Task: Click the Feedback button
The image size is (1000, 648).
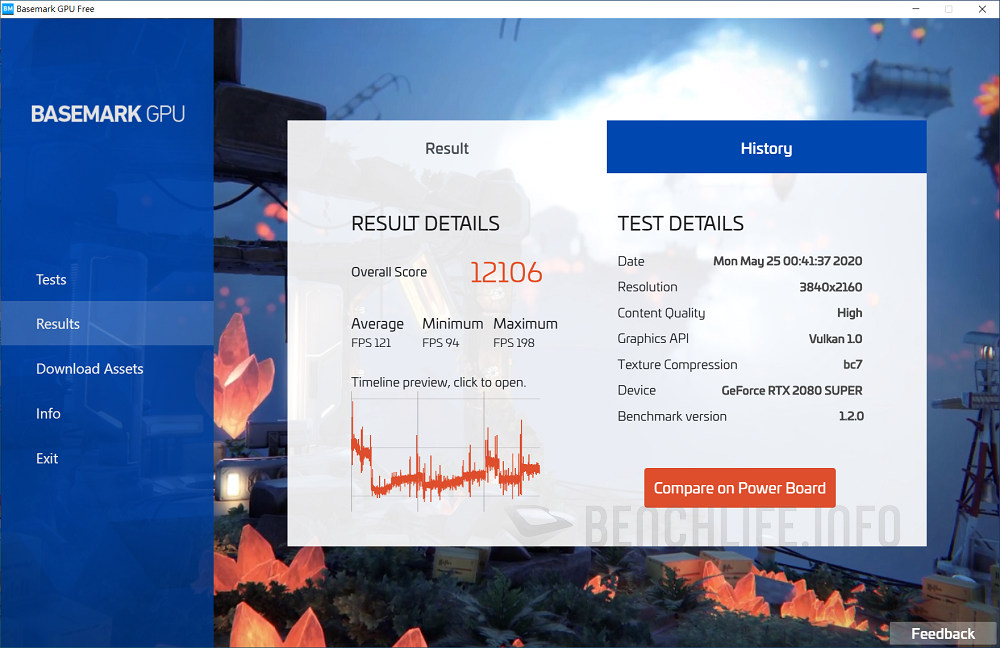Action: pos(941,633)
